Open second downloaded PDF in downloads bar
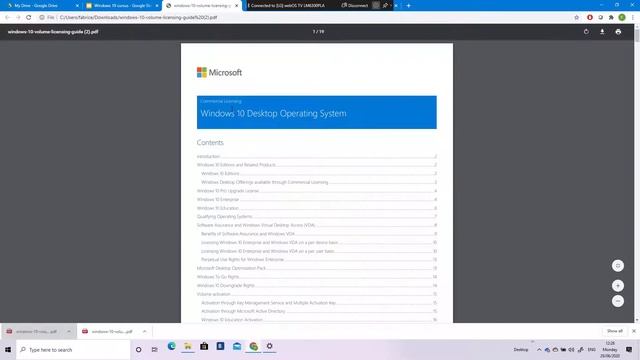Viewport: 640px width, 360px height. tap(109, 331)
